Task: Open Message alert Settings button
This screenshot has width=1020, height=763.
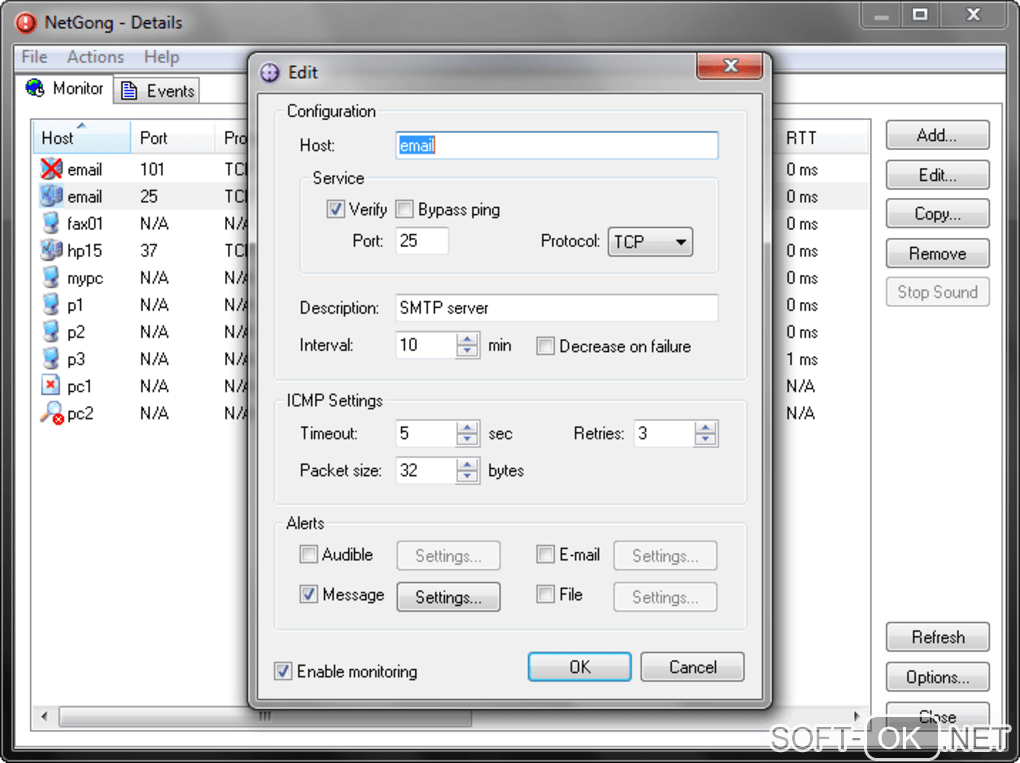Action: click(448, 596)
